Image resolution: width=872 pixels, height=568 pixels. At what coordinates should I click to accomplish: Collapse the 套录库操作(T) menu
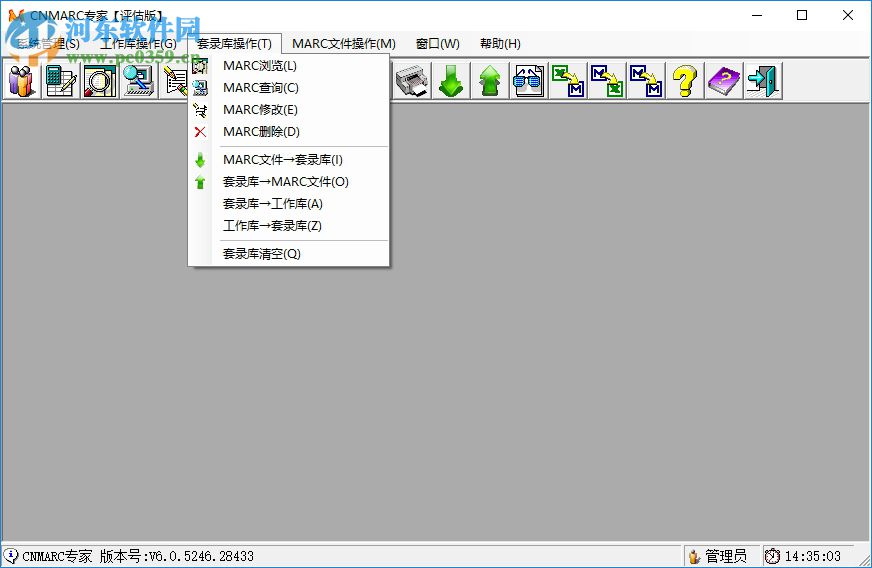click(235, 43)
